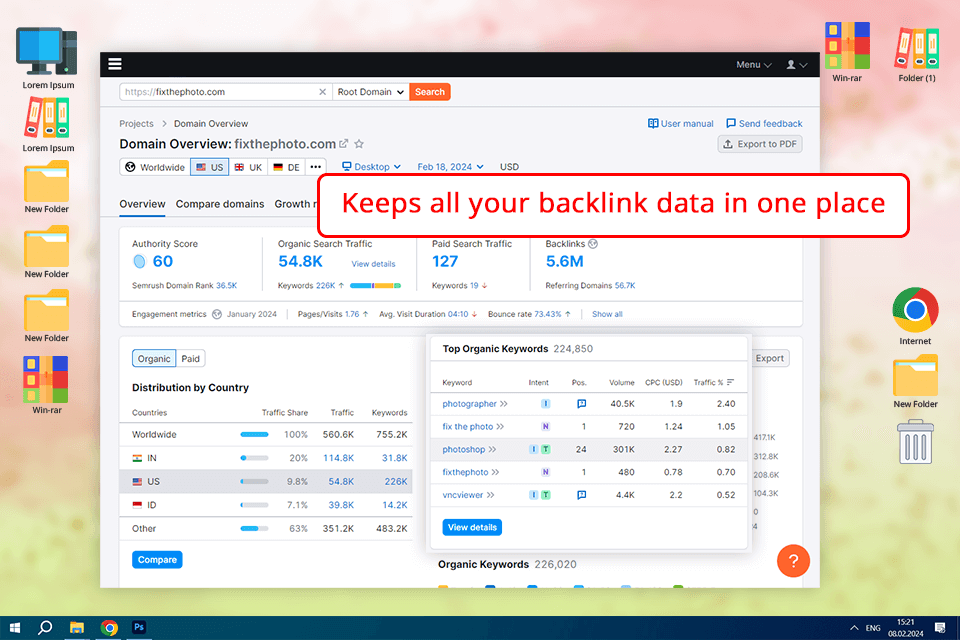Clear the URL field with the X
The height and width of the screenshot is (640, 960).
(323, 92)
